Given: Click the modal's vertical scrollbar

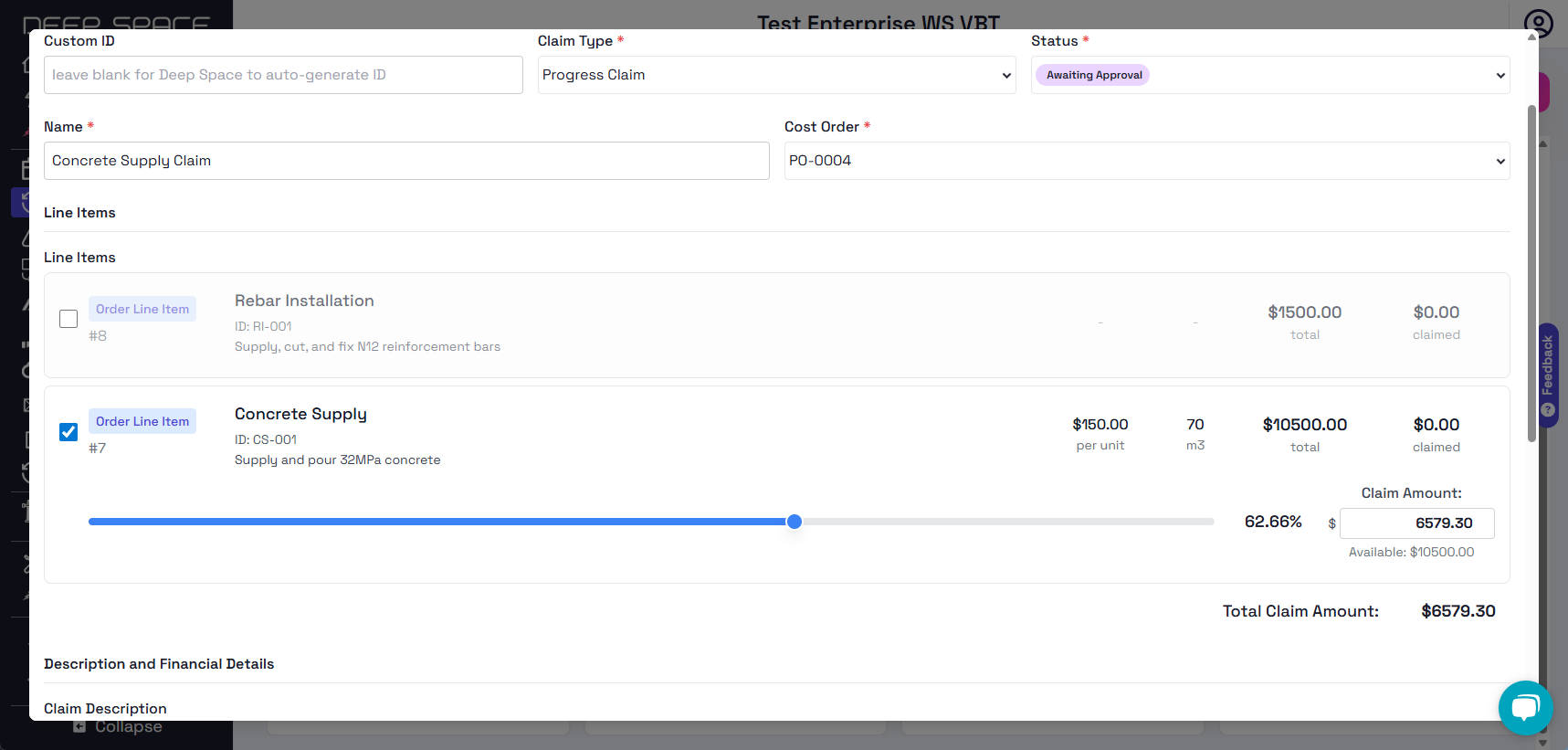Looking at the screenshot, I should (x=1531, y=274).
